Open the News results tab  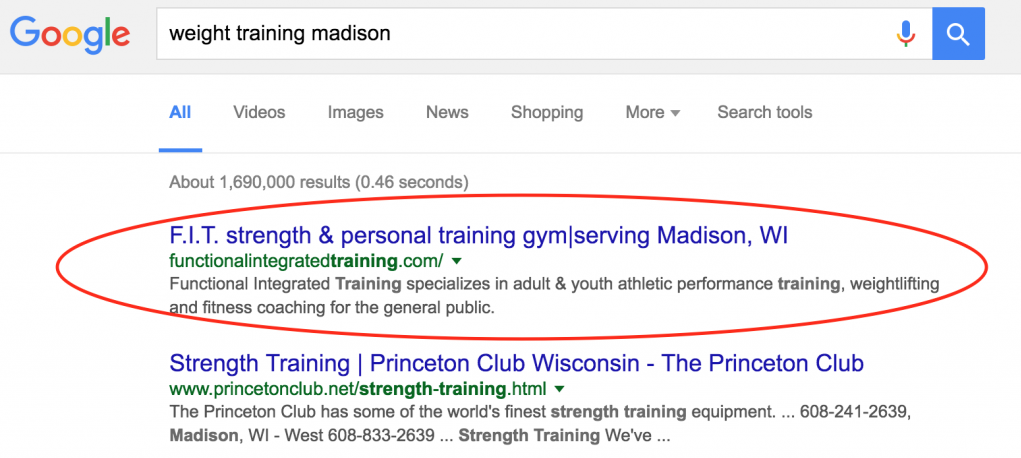tap(447, 112)
